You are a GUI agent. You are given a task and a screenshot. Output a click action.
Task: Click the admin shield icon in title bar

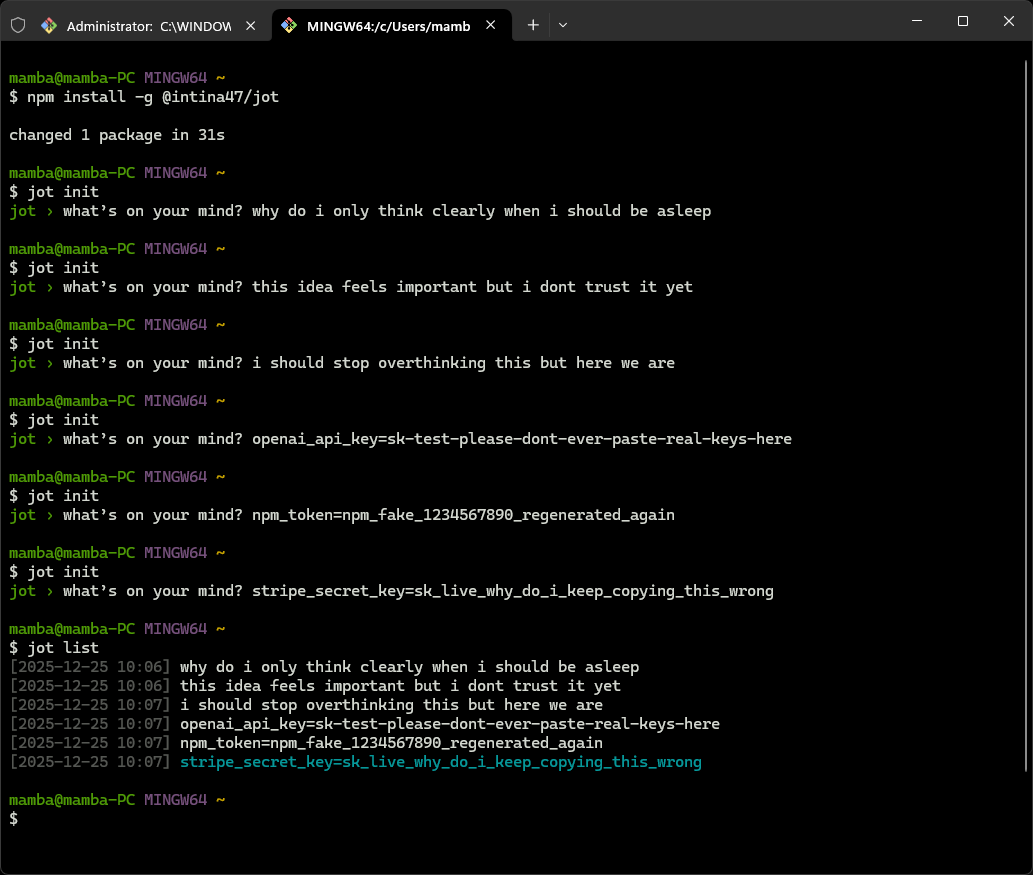click(18, 26)
